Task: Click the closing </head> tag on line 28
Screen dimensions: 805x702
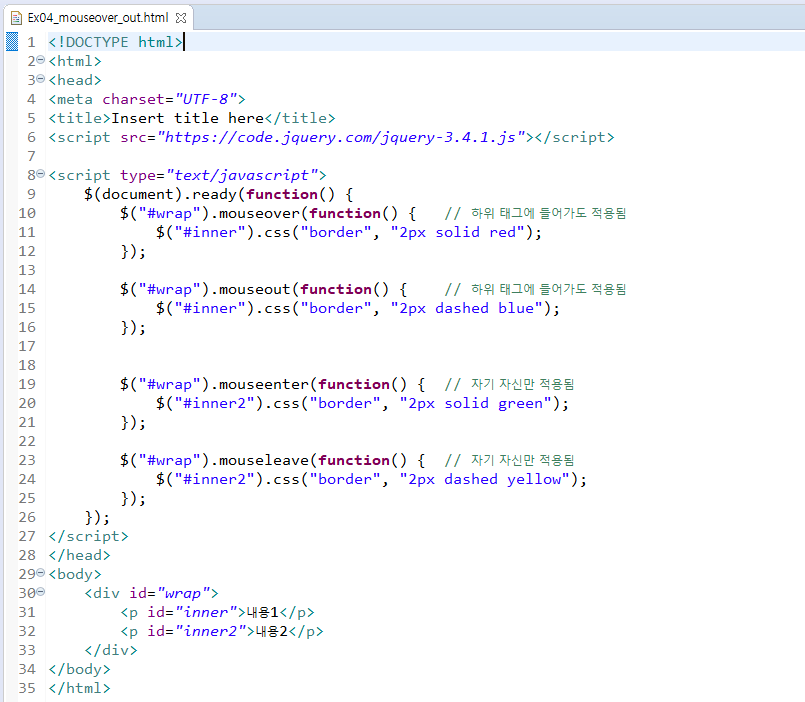Action: click(x=80, y=555)
